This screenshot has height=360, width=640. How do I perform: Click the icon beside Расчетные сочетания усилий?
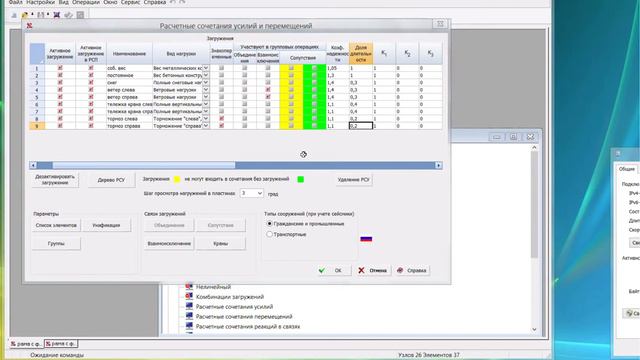point(189,306)
